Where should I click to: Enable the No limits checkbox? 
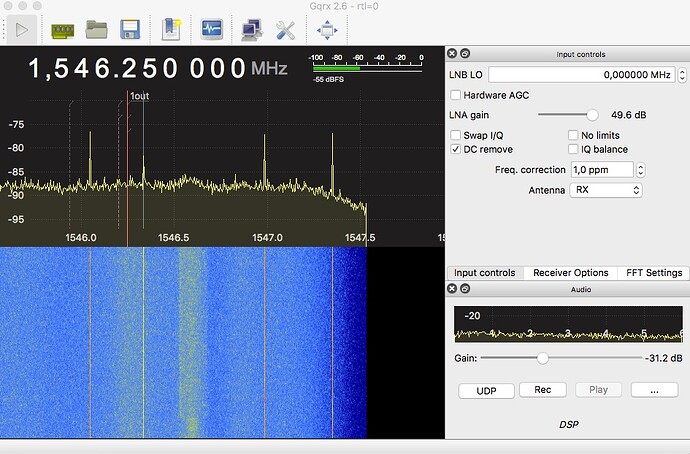pyautogui.click(x=573, y=135)
